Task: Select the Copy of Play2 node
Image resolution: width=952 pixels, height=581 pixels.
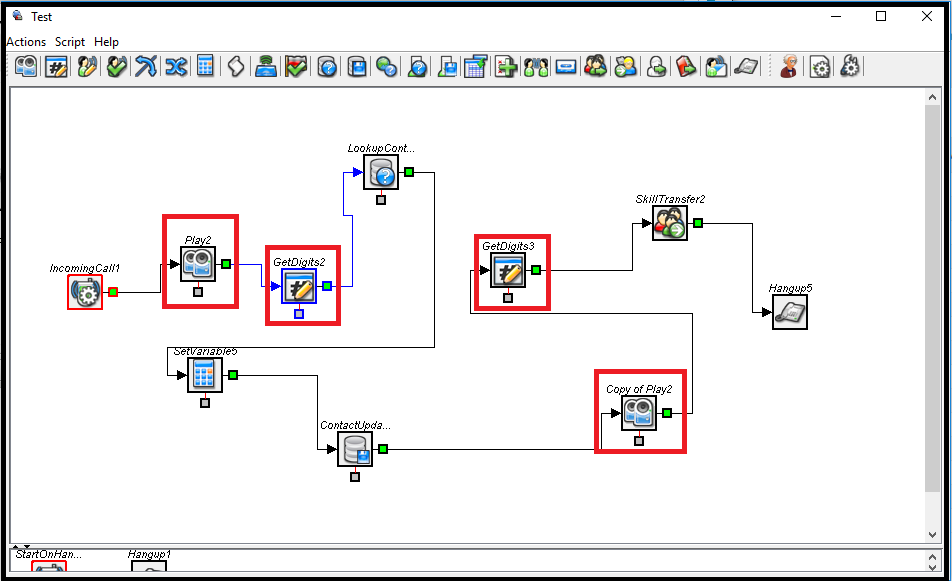Action: (x=639, y=413)
